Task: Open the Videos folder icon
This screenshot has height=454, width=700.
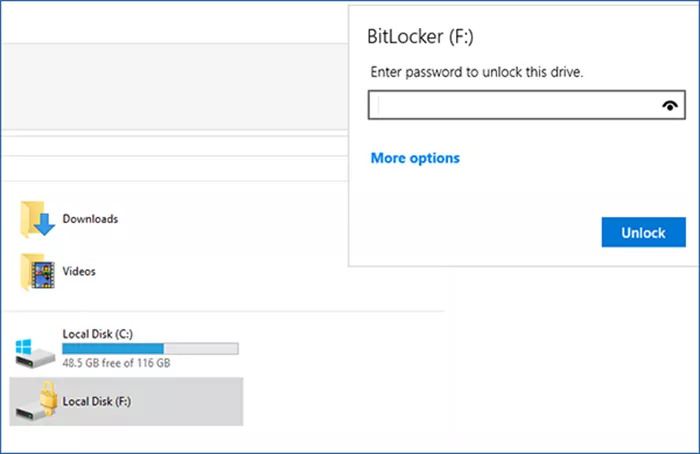Action: [x=37, y=271]
